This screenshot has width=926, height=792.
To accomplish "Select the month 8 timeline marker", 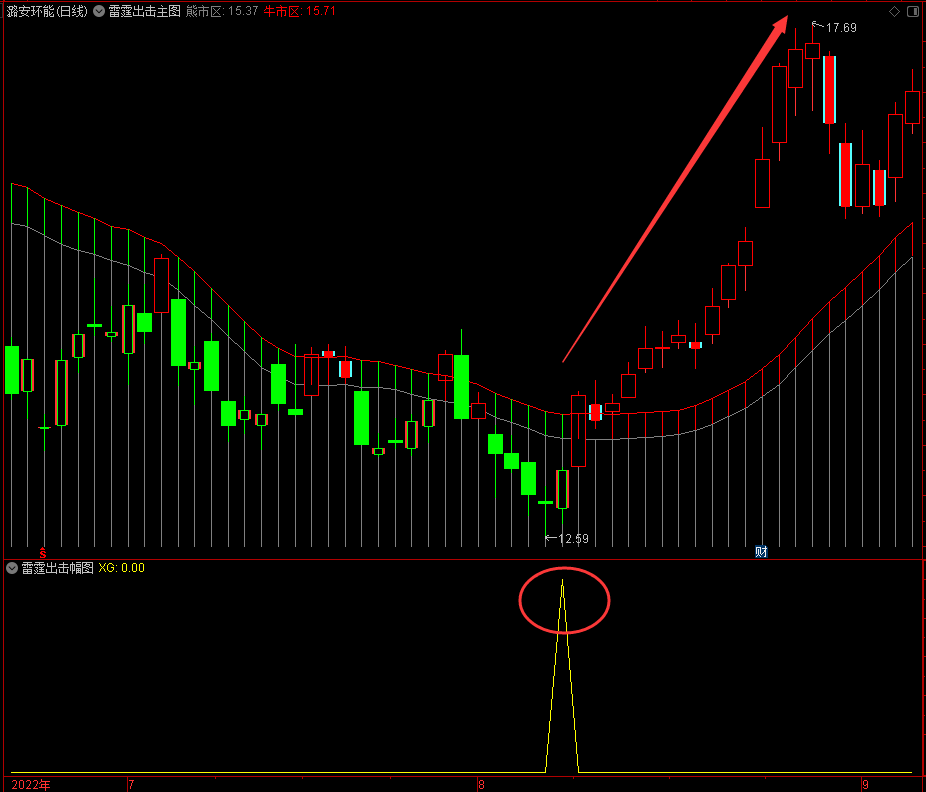I will click(x=481, y=785).
